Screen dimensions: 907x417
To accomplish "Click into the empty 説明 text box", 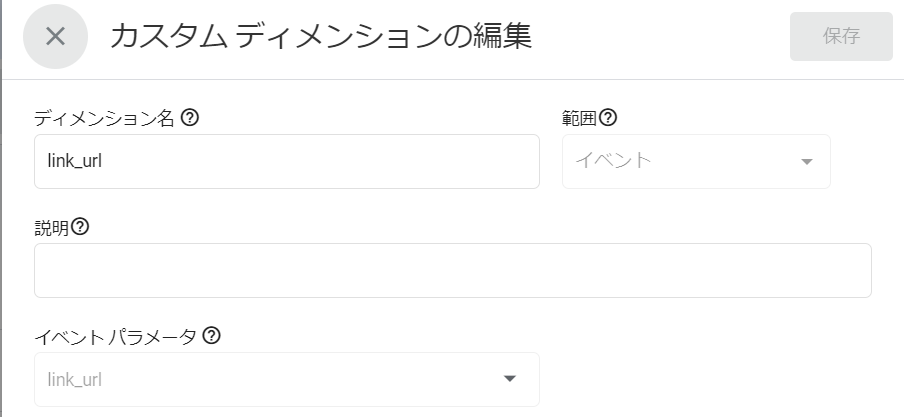I will 452,270.
